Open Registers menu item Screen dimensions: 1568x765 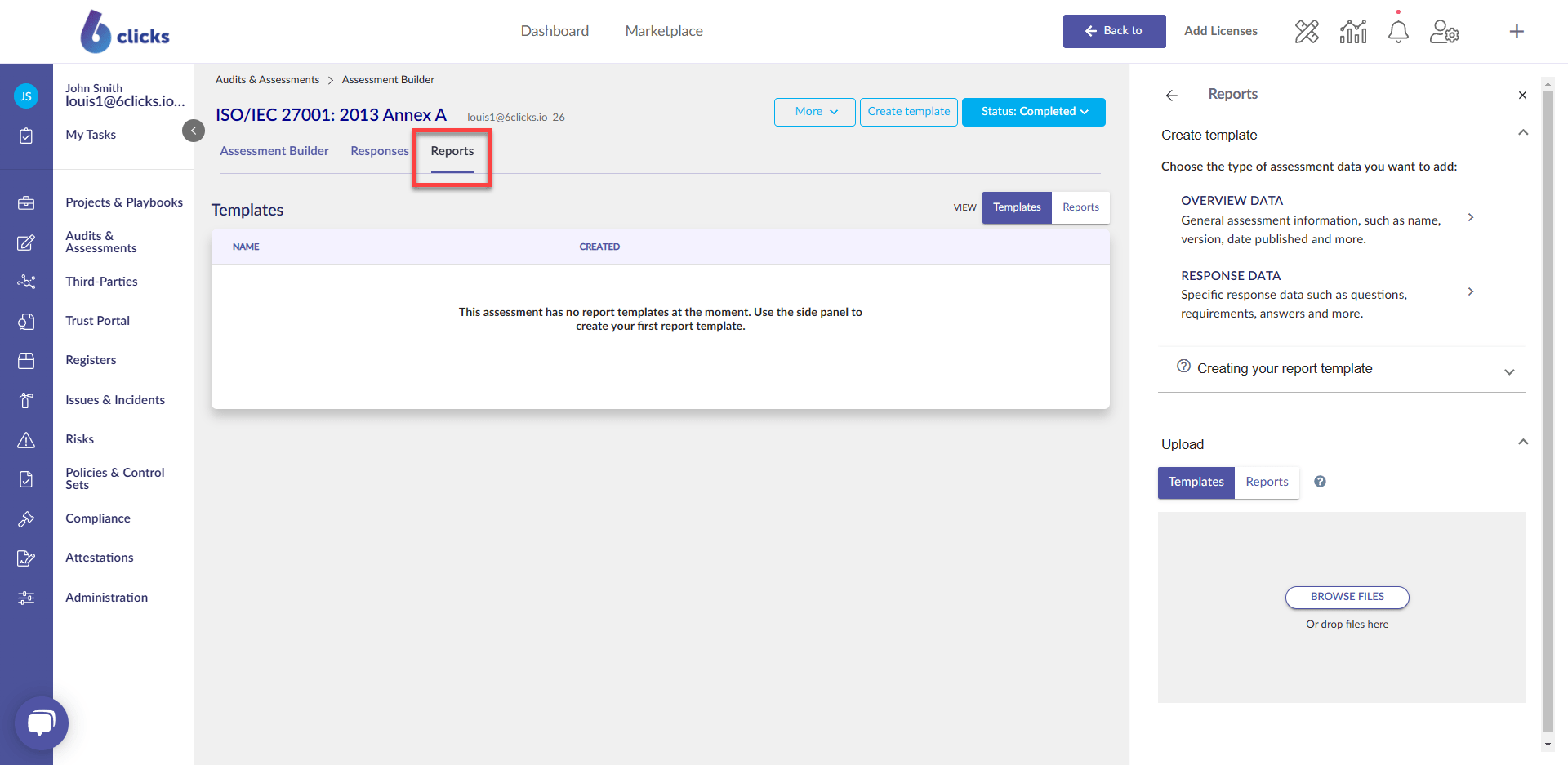coord(91,360)
